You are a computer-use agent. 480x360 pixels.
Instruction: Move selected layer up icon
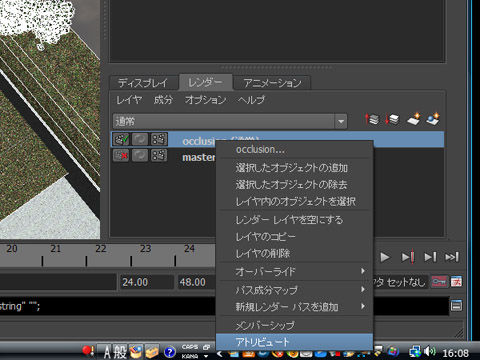[x=372, y=119]
